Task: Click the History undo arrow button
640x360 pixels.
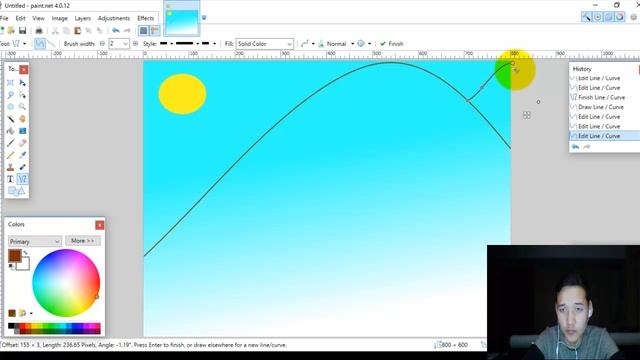Action: [x=576, y=147]
